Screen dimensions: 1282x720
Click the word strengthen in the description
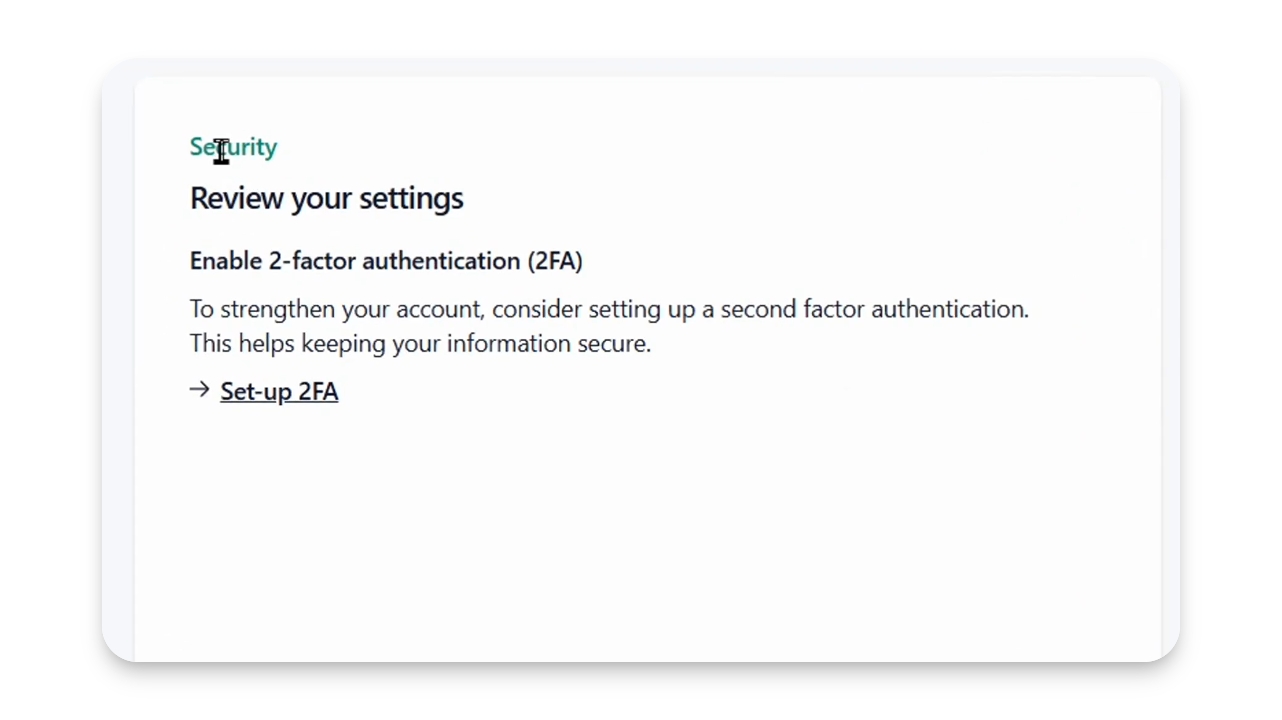[278, 309]
